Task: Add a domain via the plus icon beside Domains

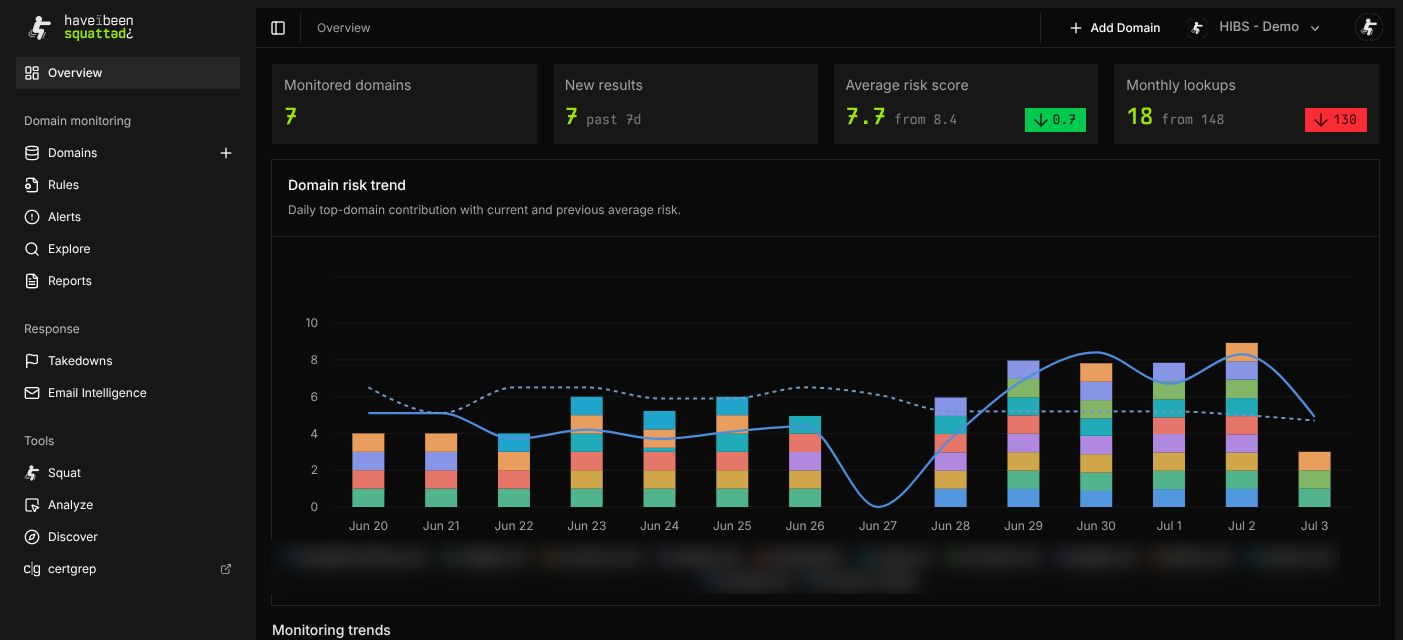Action: 226,153
